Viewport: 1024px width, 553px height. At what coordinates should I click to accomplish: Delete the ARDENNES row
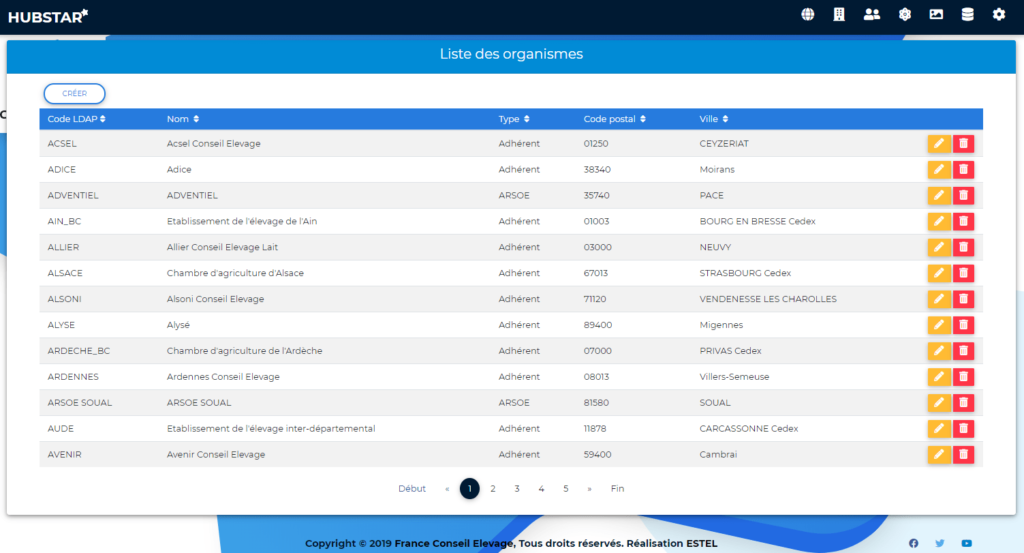963,377
